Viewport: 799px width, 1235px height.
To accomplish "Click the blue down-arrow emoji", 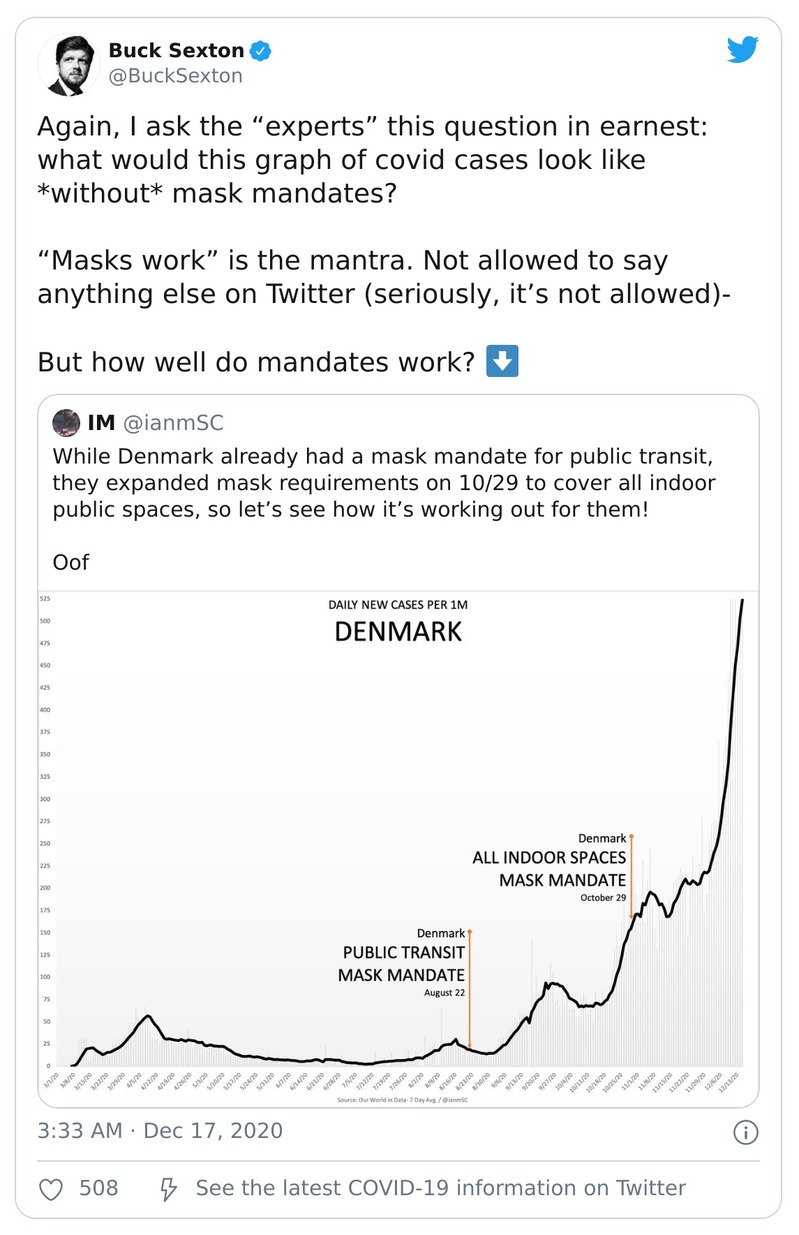I will tap(501, 361).
